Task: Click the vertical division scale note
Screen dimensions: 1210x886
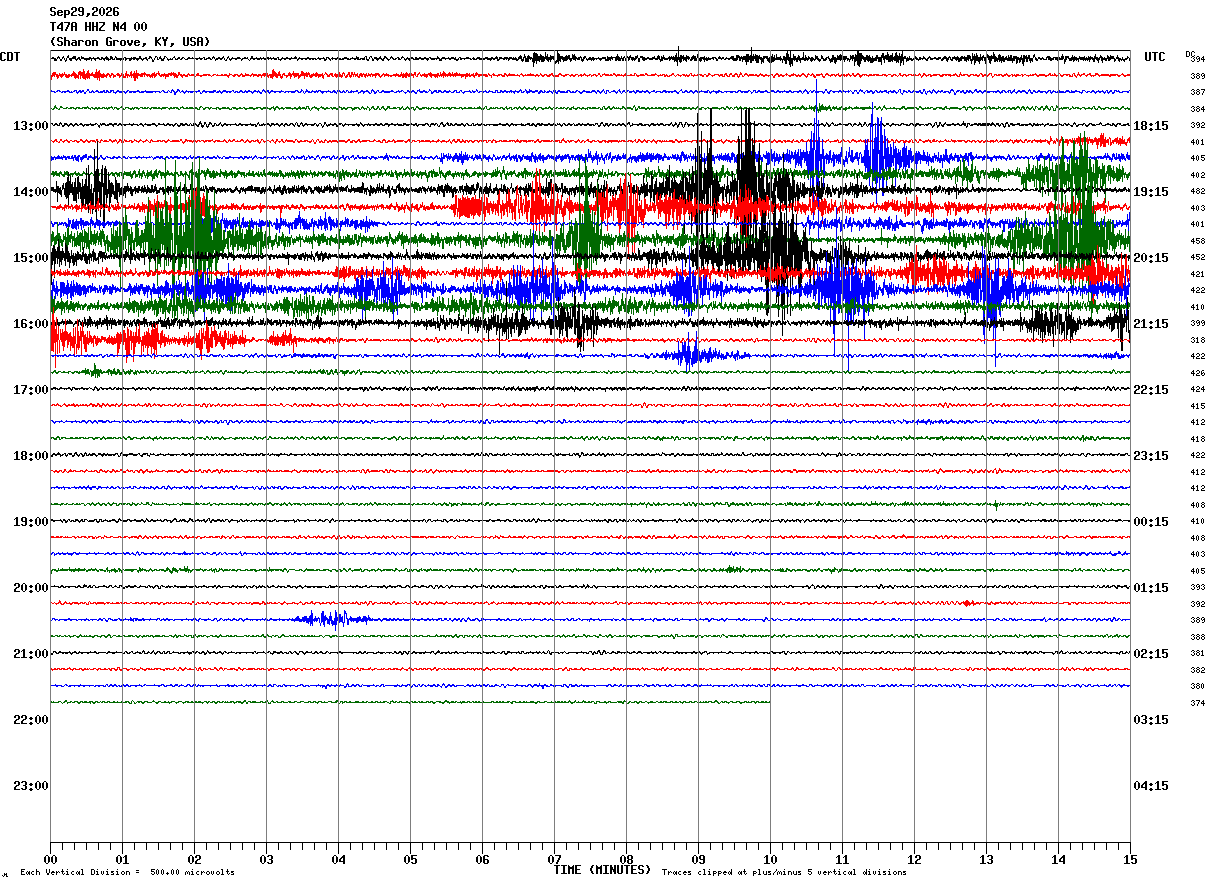Action: (x=127, y=873)
